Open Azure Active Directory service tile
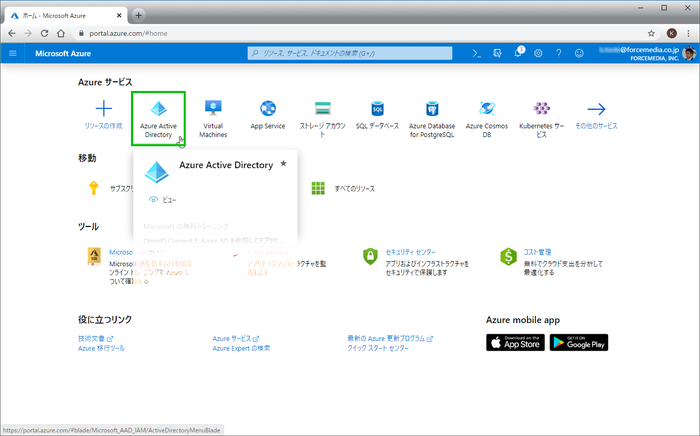Image resolution: width=700 pixels, height=436 pixels. [158, 118]
